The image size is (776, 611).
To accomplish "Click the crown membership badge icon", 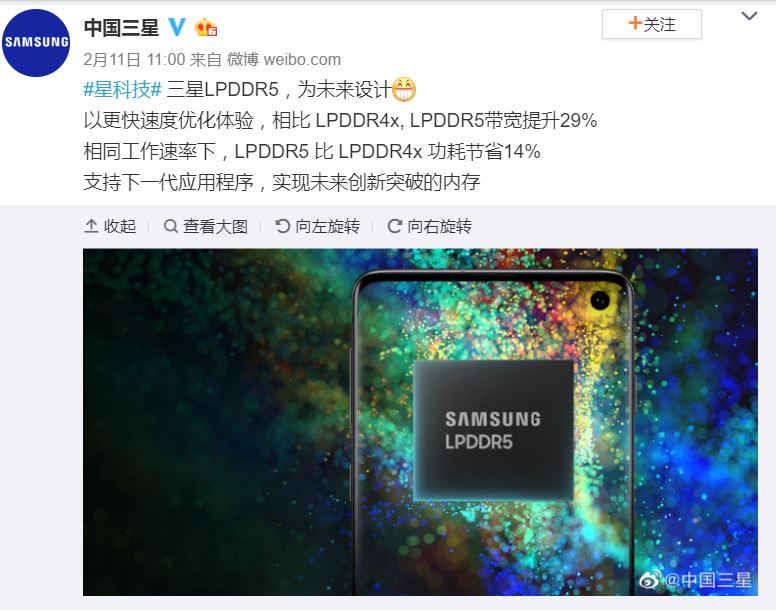I will [206, 27].
